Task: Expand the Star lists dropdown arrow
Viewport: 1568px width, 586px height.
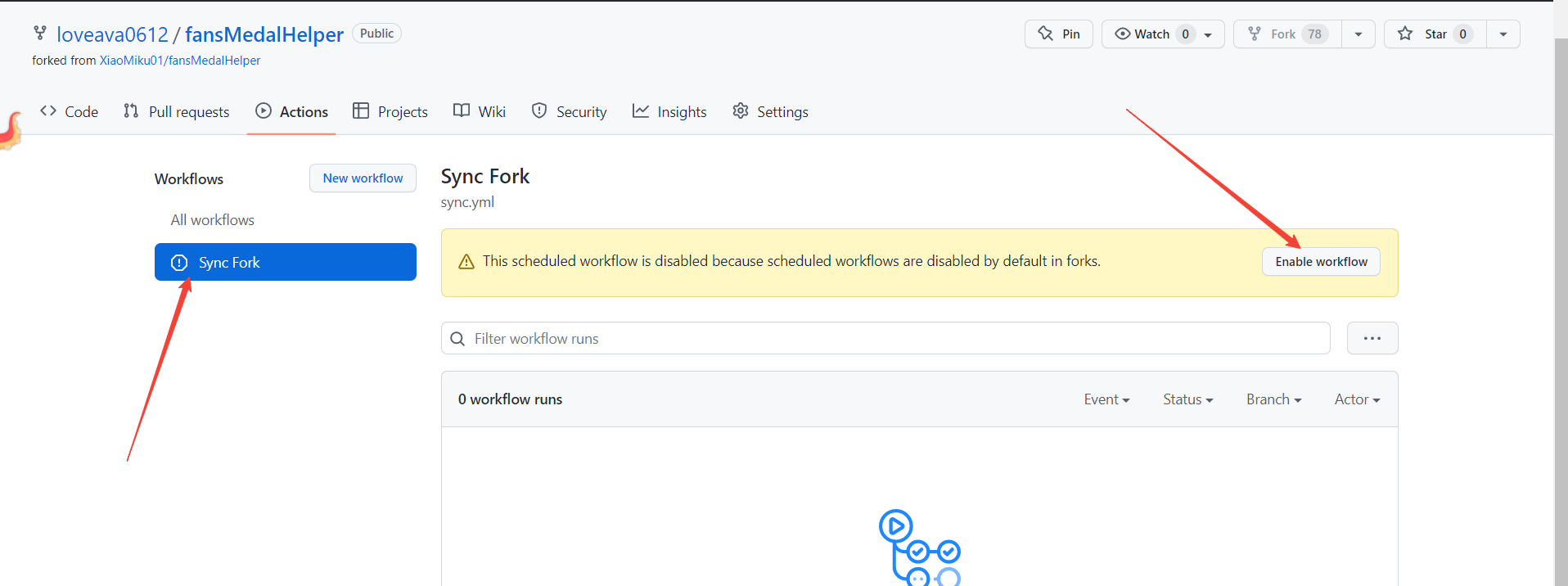Action: coord(1503,34)
